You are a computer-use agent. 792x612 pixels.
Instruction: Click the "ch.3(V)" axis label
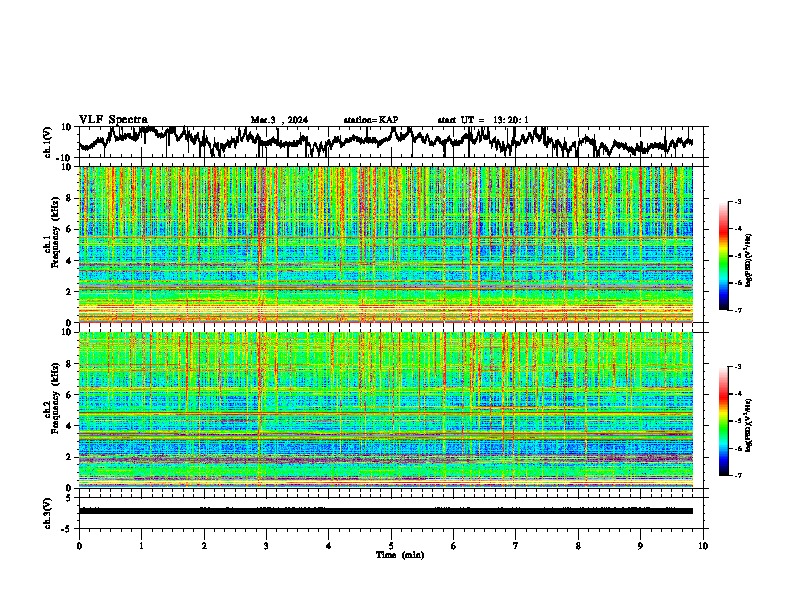point(48,513)
